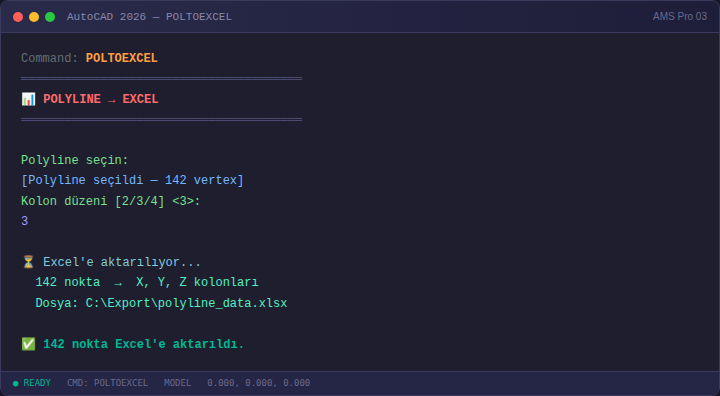Screen dimensions: 720x396
Task: Click the file path 'C:\Export\polyline_data.xlsx'
Action: 186,303
